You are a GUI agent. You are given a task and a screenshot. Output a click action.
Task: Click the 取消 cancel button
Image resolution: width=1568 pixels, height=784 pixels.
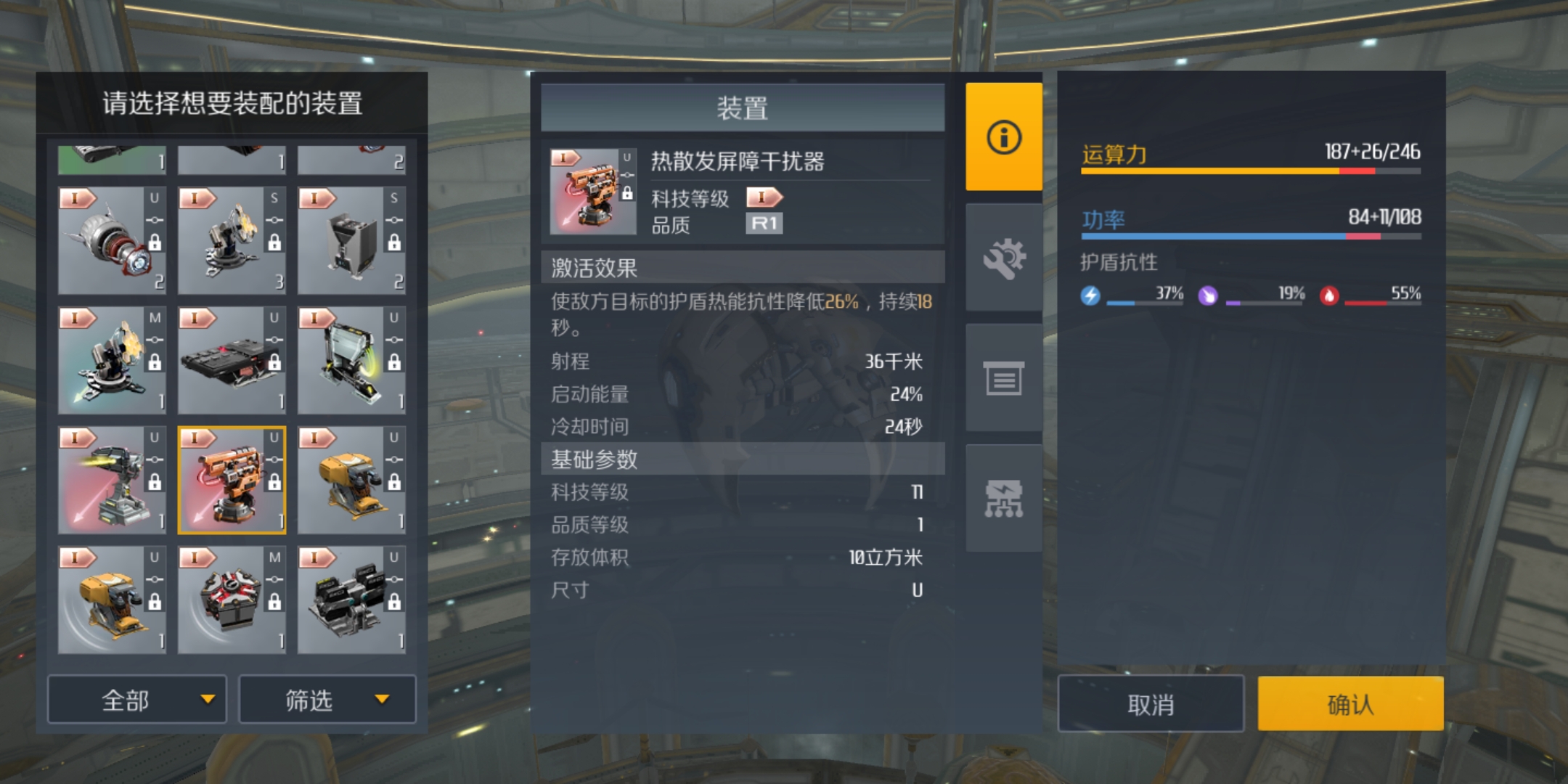1151,703
